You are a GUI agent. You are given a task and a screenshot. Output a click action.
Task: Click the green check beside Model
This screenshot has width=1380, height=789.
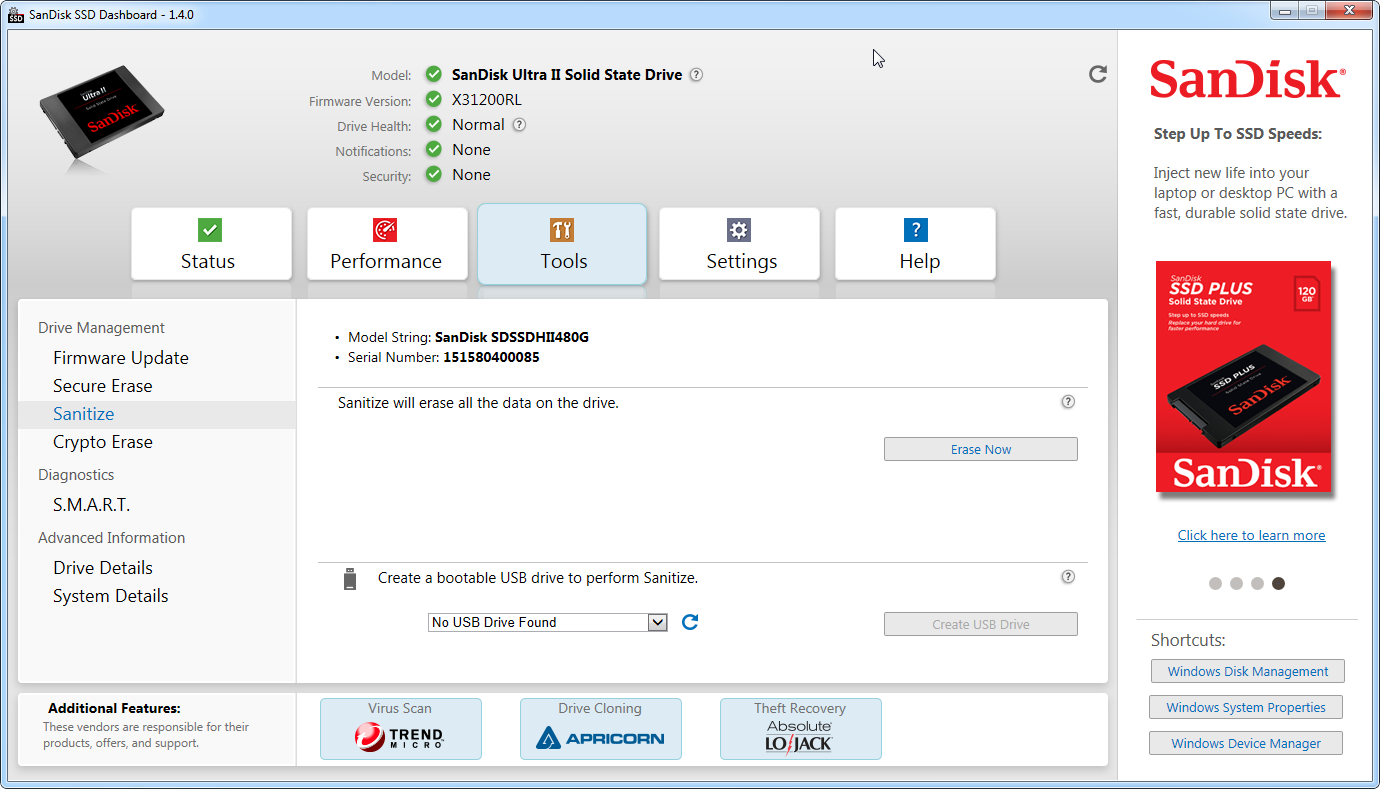[433, 74]
